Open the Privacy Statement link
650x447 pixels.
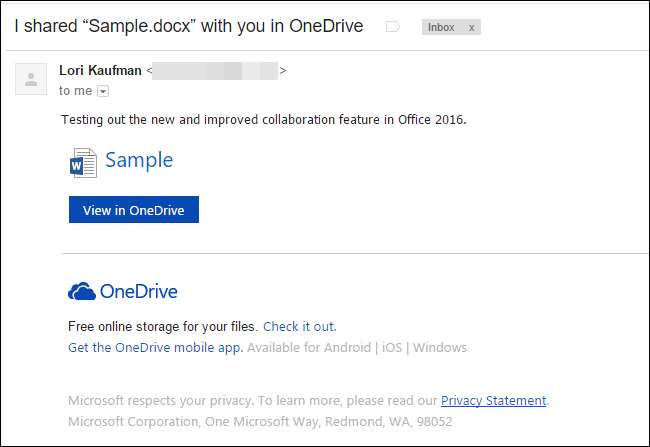pos(493,400)
